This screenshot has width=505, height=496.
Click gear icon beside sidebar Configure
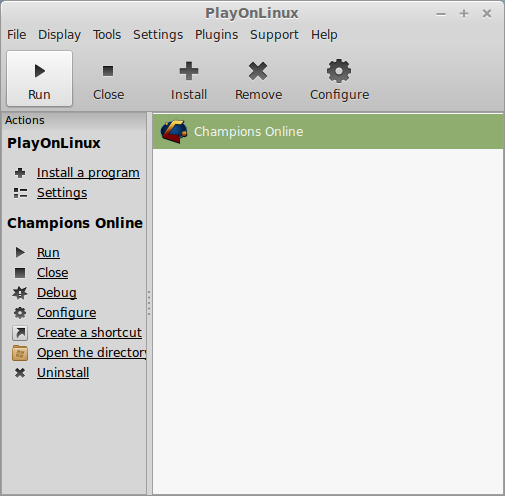coord(20,313)
